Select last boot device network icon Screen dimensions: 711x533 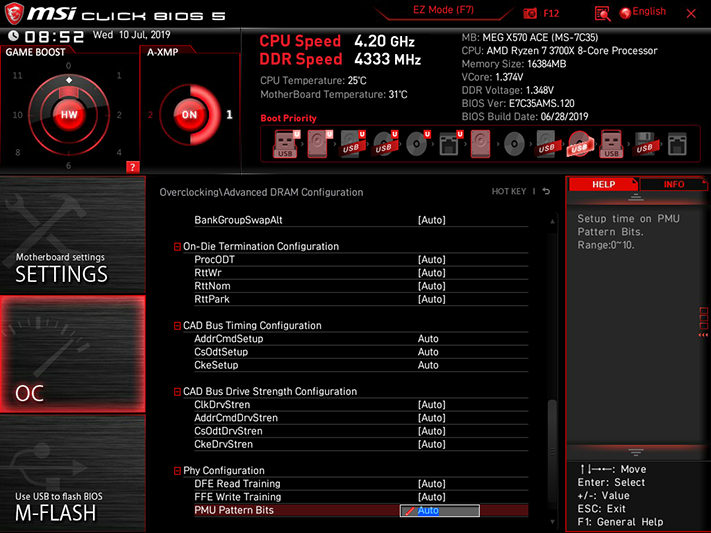pyautogui.click(x=677, y=144)
